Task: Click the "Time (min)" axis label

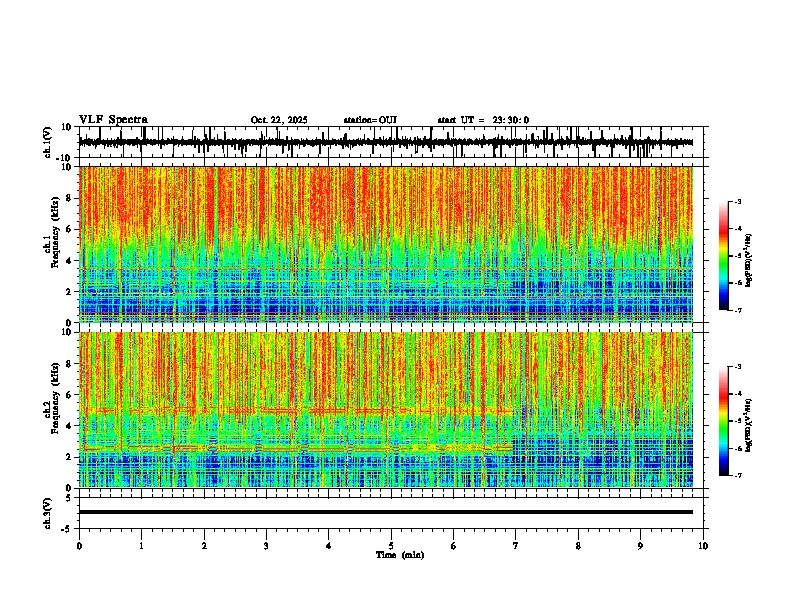Action: [400, 555]
